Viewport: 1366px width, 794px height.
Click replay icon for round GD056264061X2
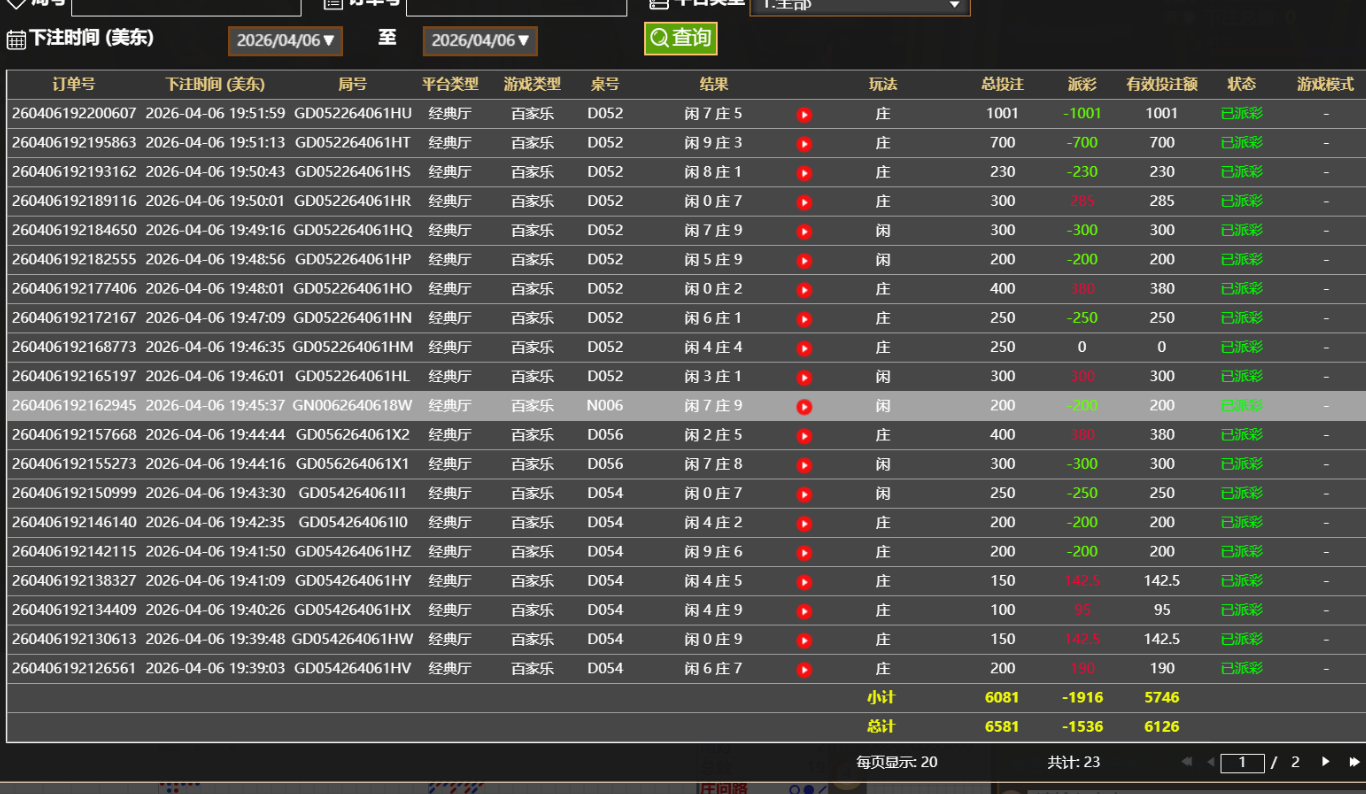(804, 436)
